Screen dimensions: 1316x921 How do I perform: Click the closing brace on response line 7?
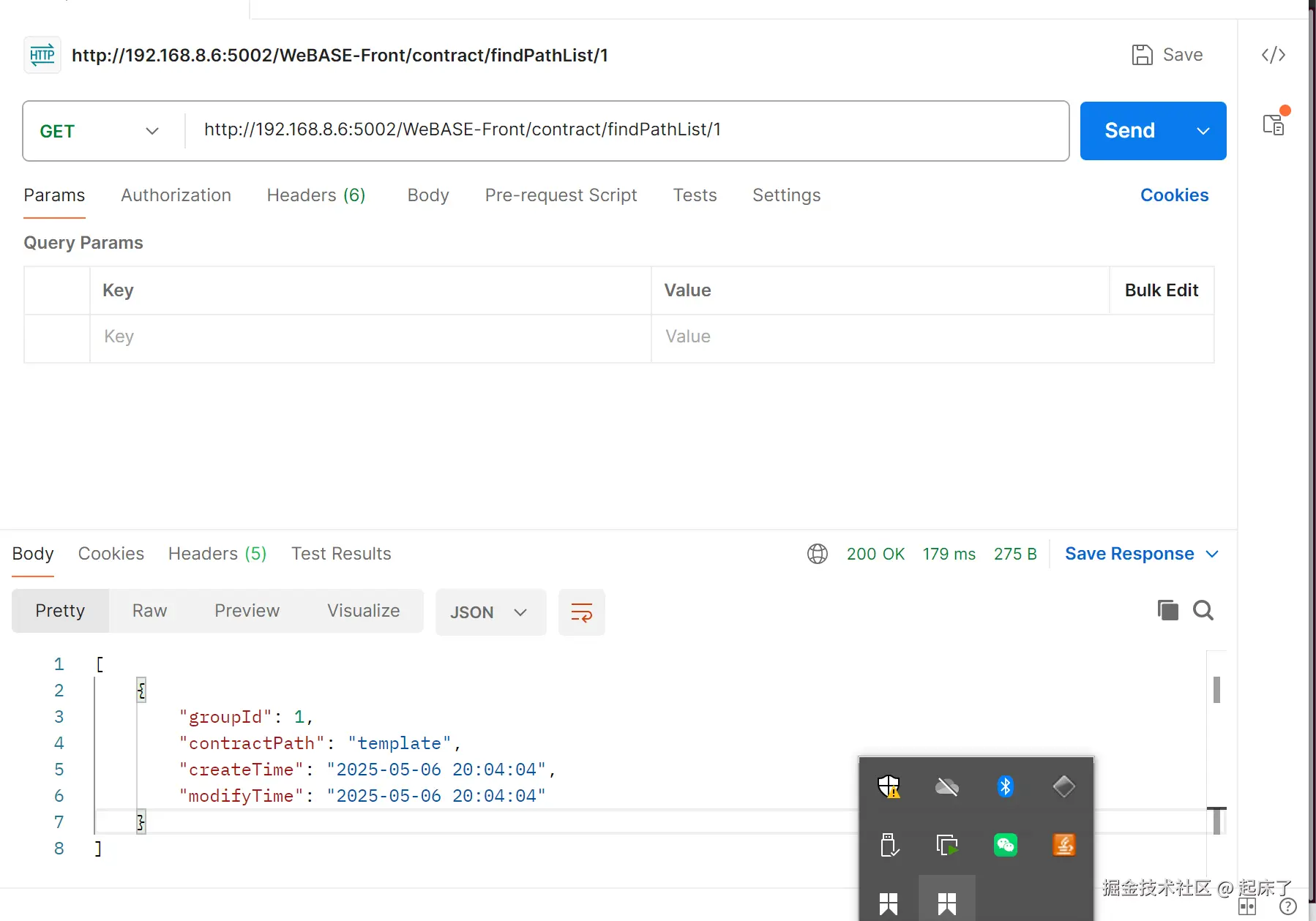click(x=141, y=822)
